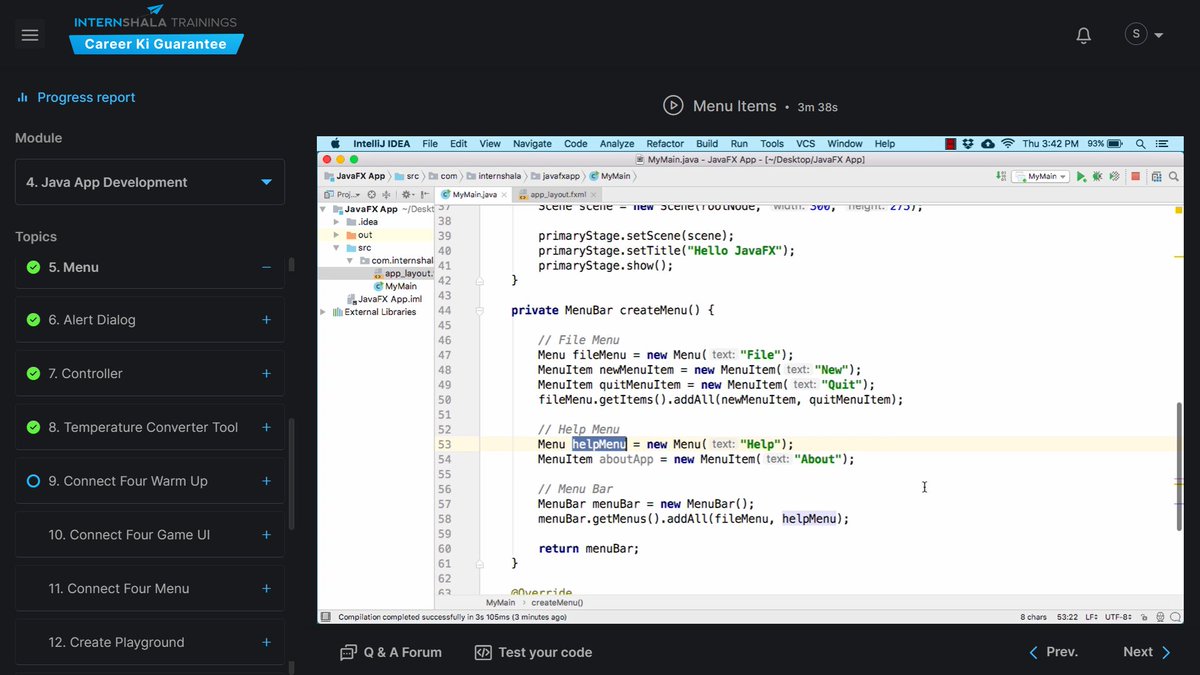
Task: Open Project Structure icon in toolbar
Action: pyautogui.click(x=1156, y=177)
